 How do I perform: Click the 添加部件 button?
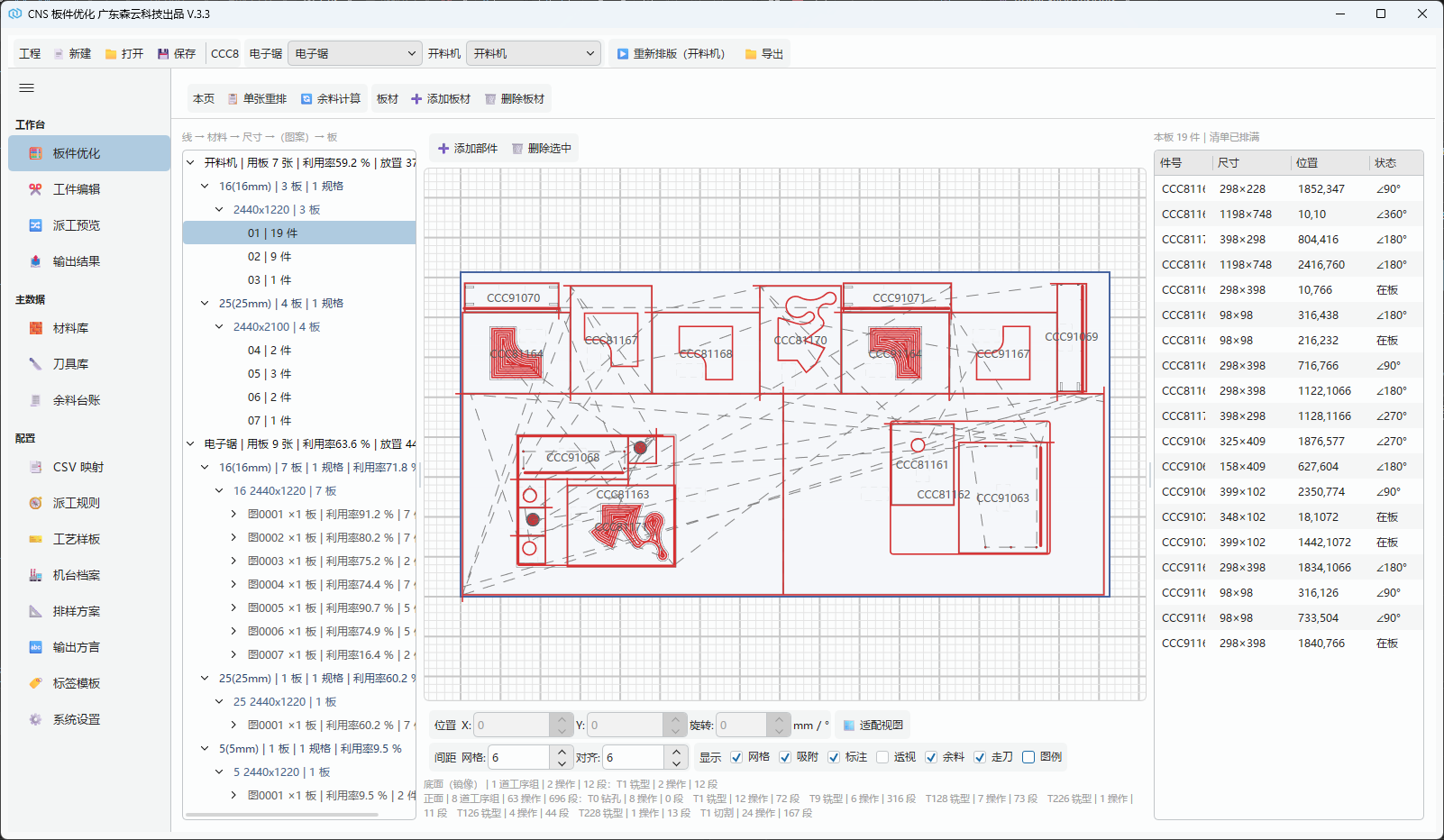click(467, 149)
